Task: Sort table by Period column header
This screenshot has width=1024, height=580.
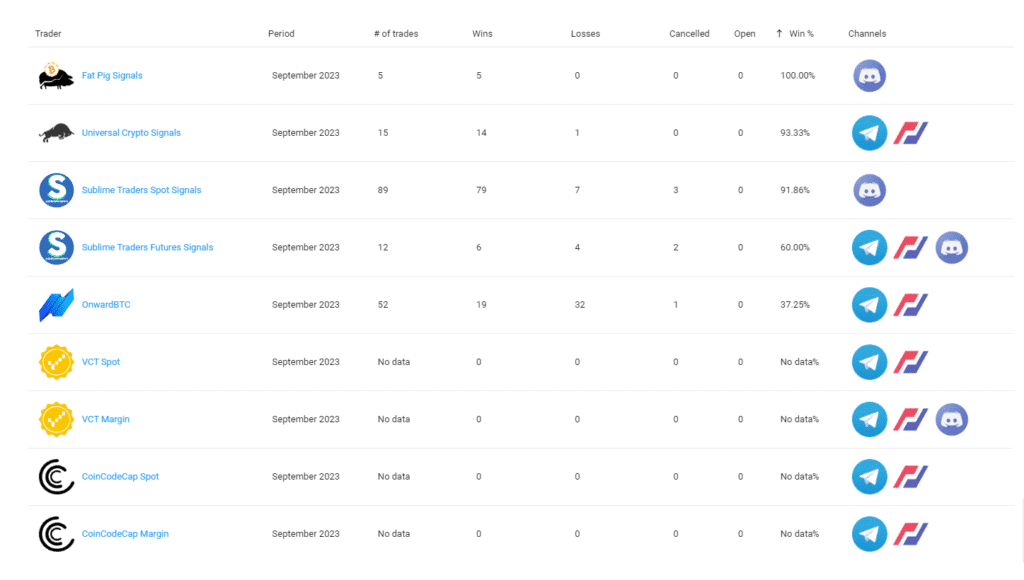Action: [x=281, y=33]
